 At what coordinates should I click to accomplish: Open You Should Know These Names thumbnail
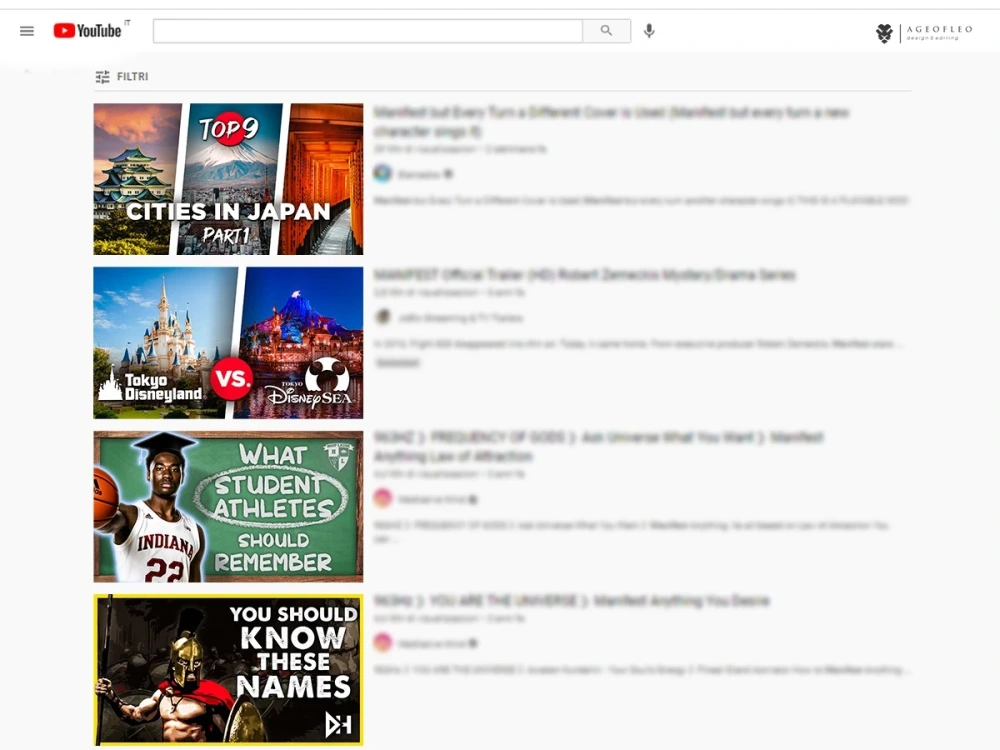pyautogui.click(x=228, y=670)
